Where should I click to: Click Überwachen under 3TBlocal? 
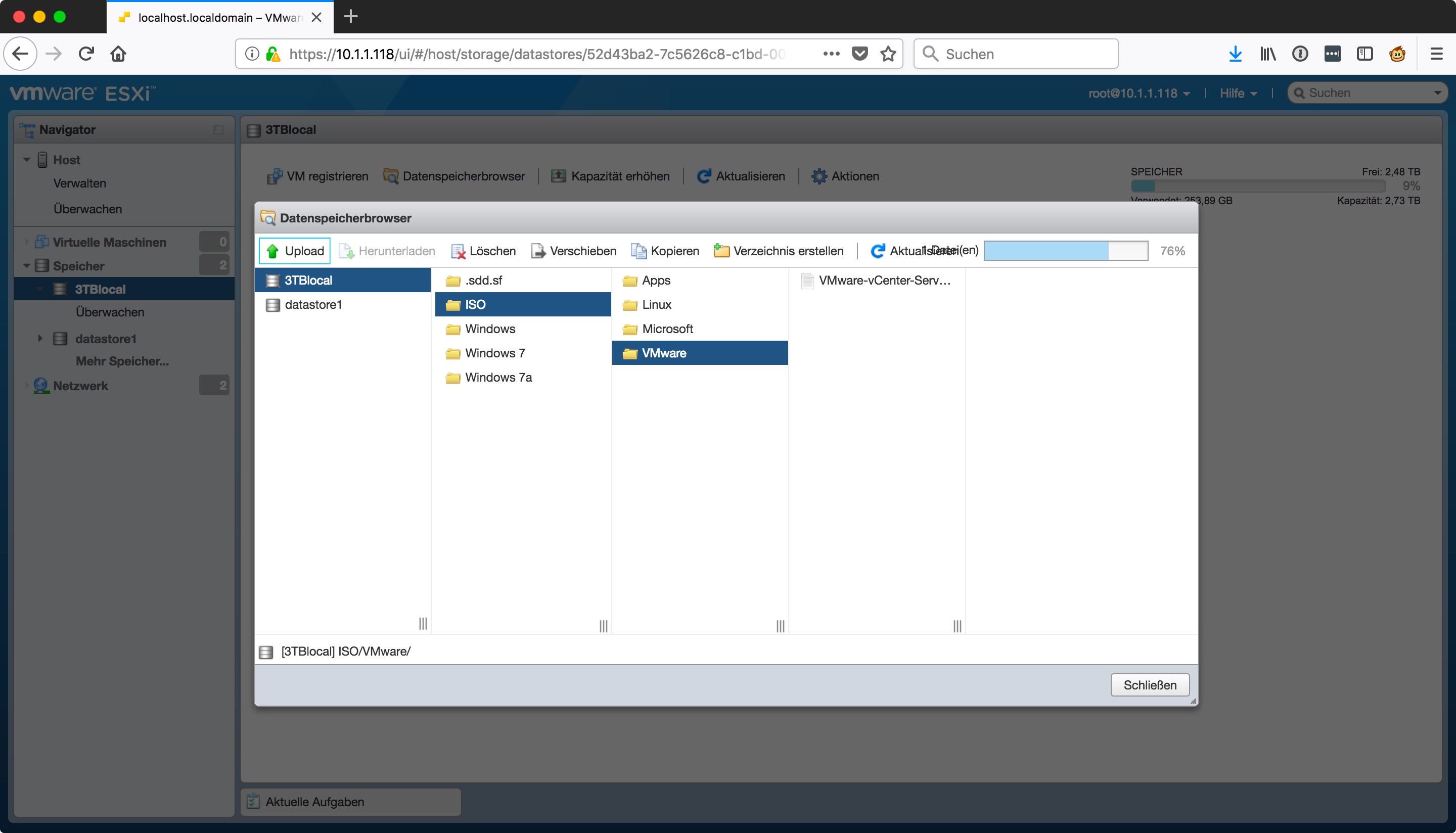click(110, 312)
